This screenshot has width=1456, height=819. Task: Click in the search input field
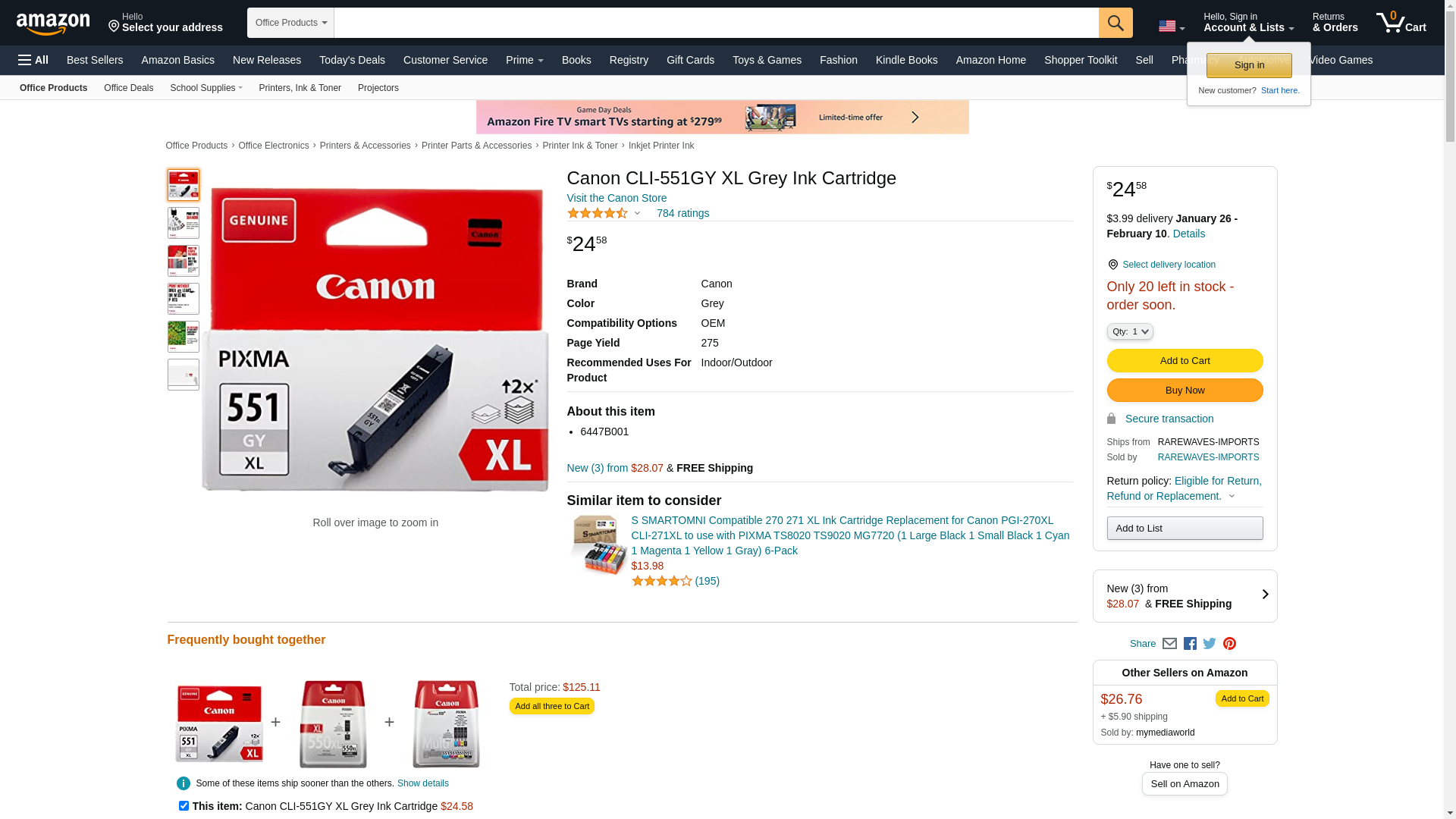[x=716, y=23]
